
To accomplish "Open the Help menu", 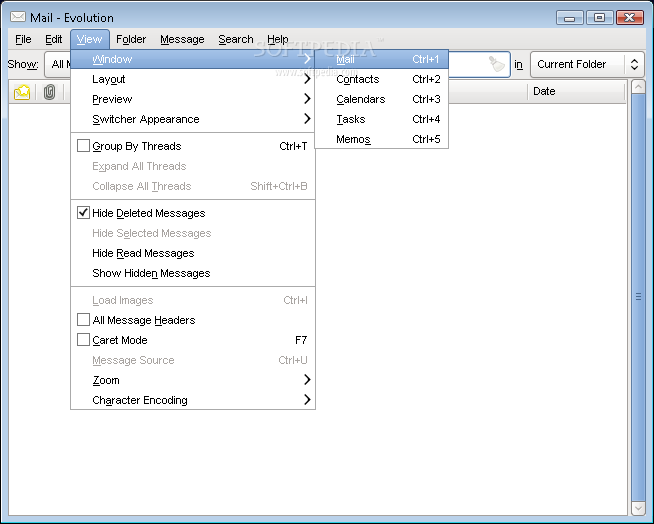I will [x=278, y=39].
